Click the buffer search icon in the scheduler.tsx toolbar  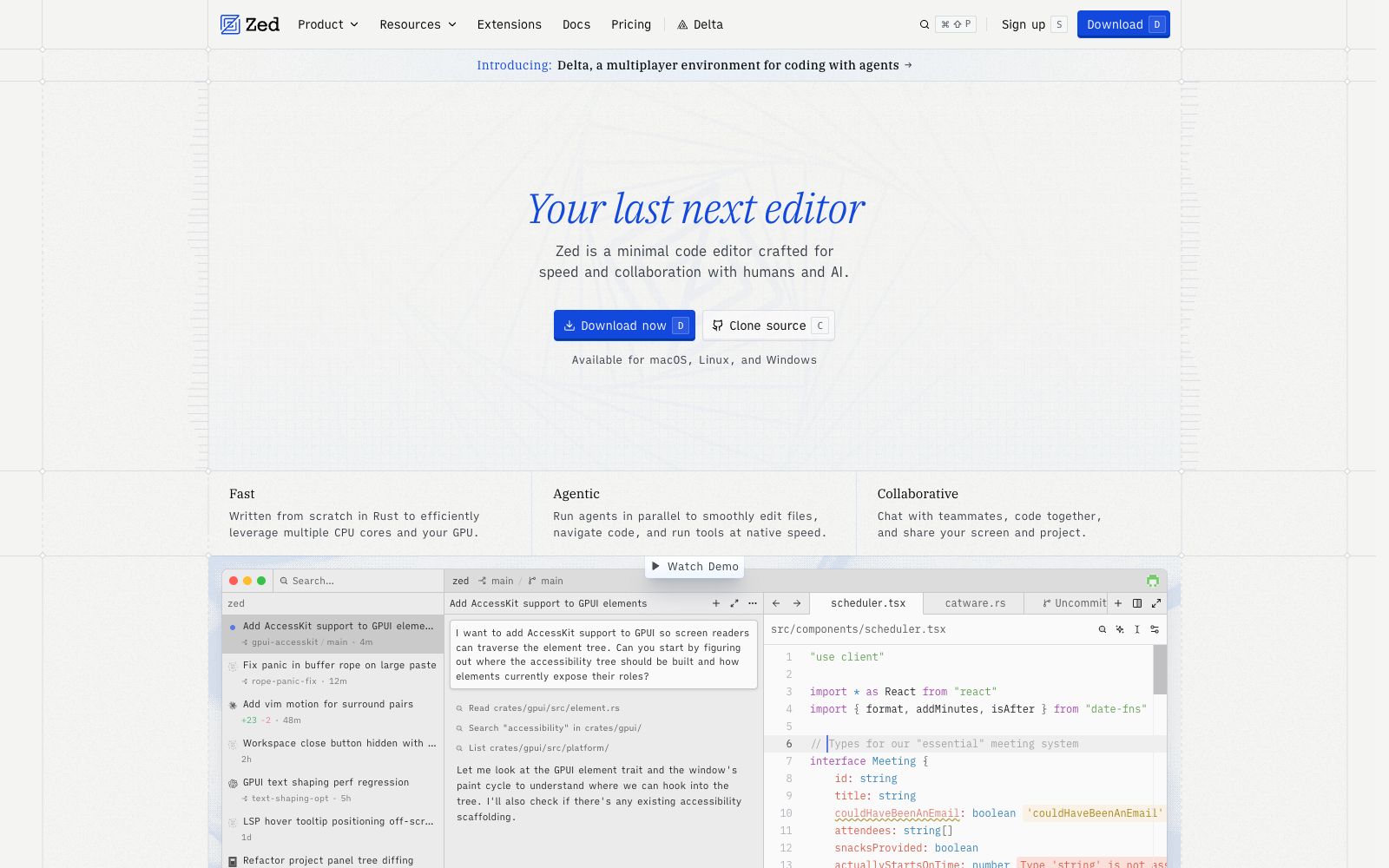pyautogui.click(x=1103, y=629)
